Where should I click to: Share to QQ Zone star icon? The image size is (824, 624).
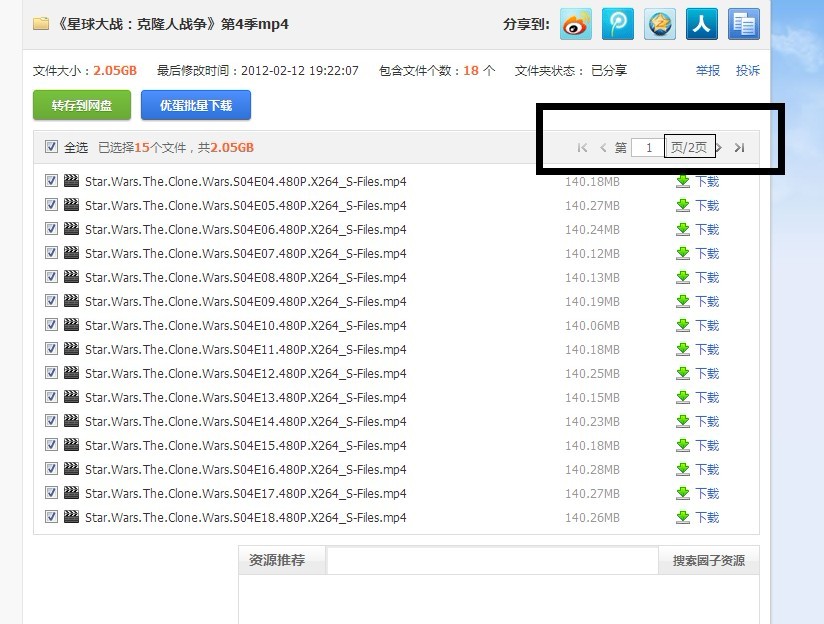pyautogui.click(x=659, y=24)
